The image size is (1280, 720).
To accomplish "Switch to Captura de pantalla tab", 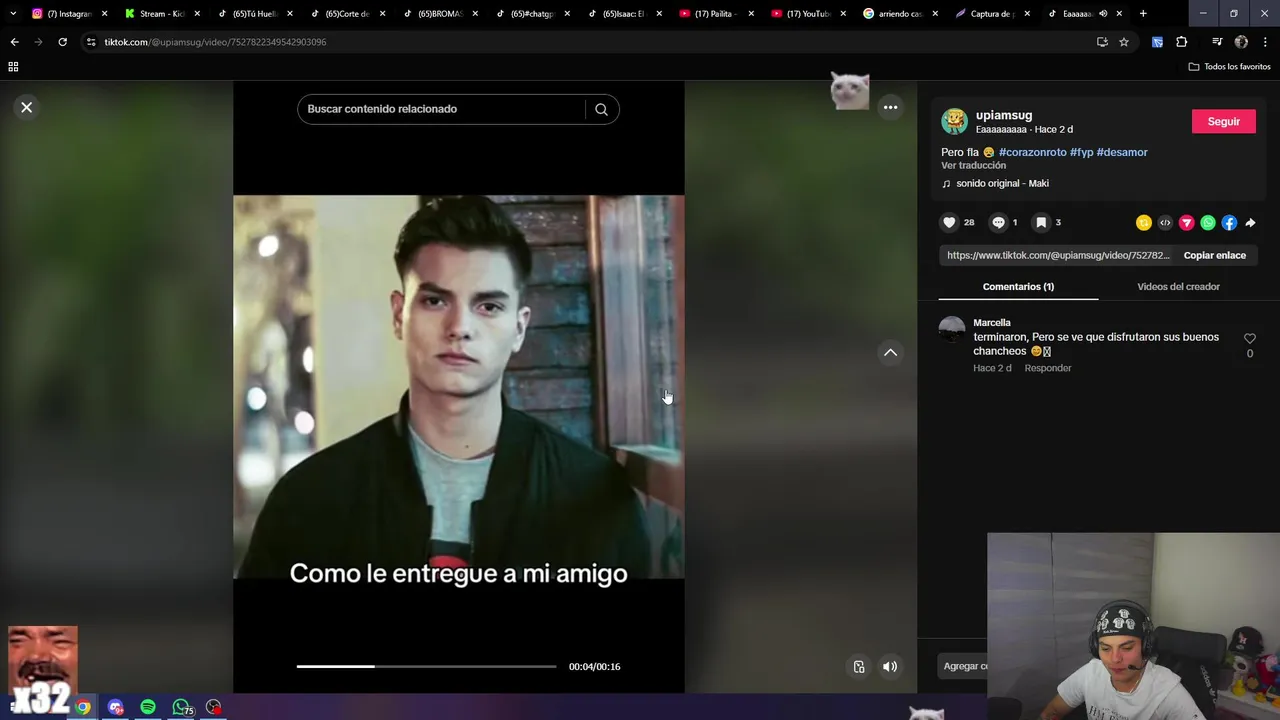I will (x=992, y=14).
